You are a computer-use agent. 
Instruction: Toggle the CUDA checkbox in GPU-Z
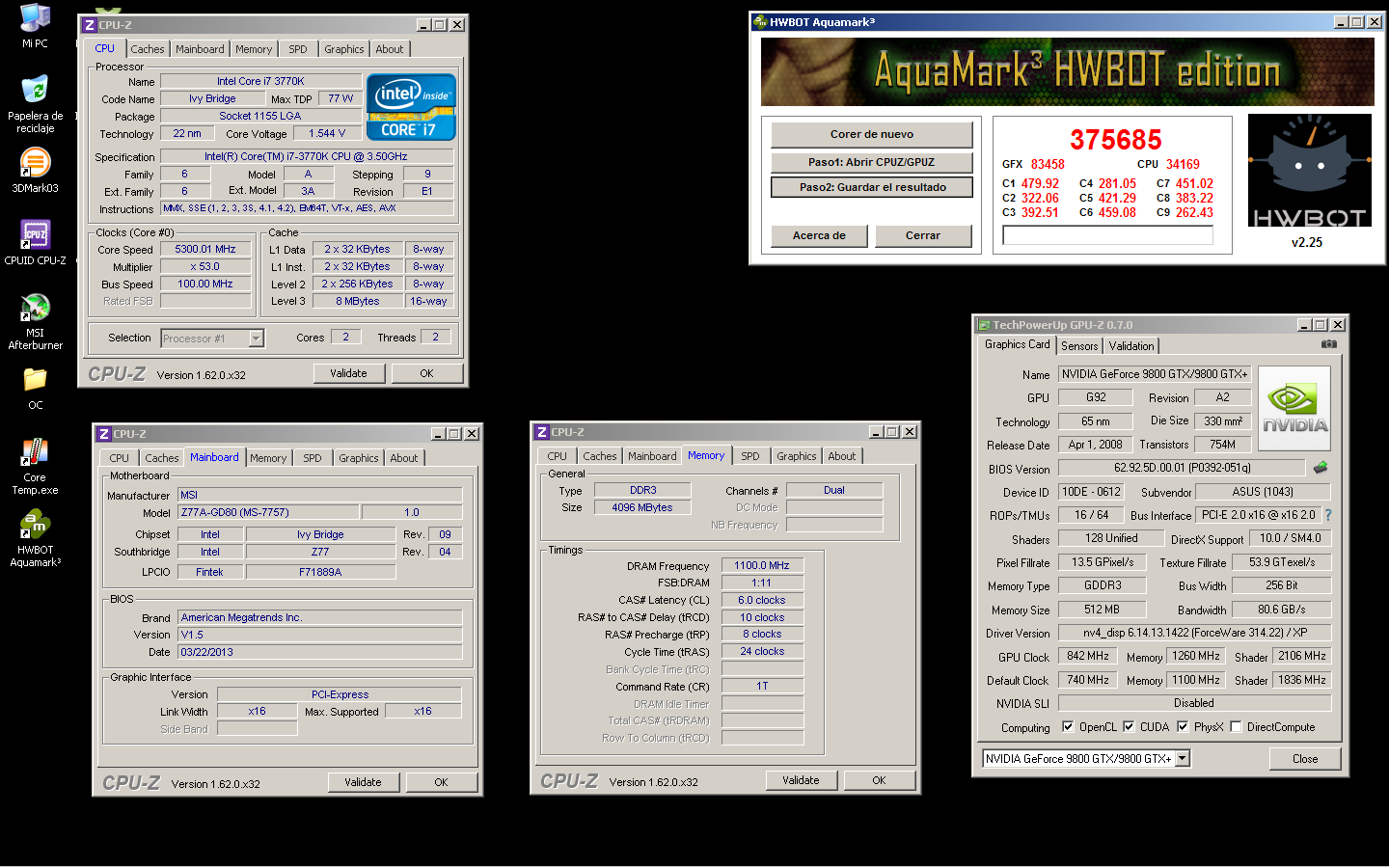click(x=1128, y=727)
